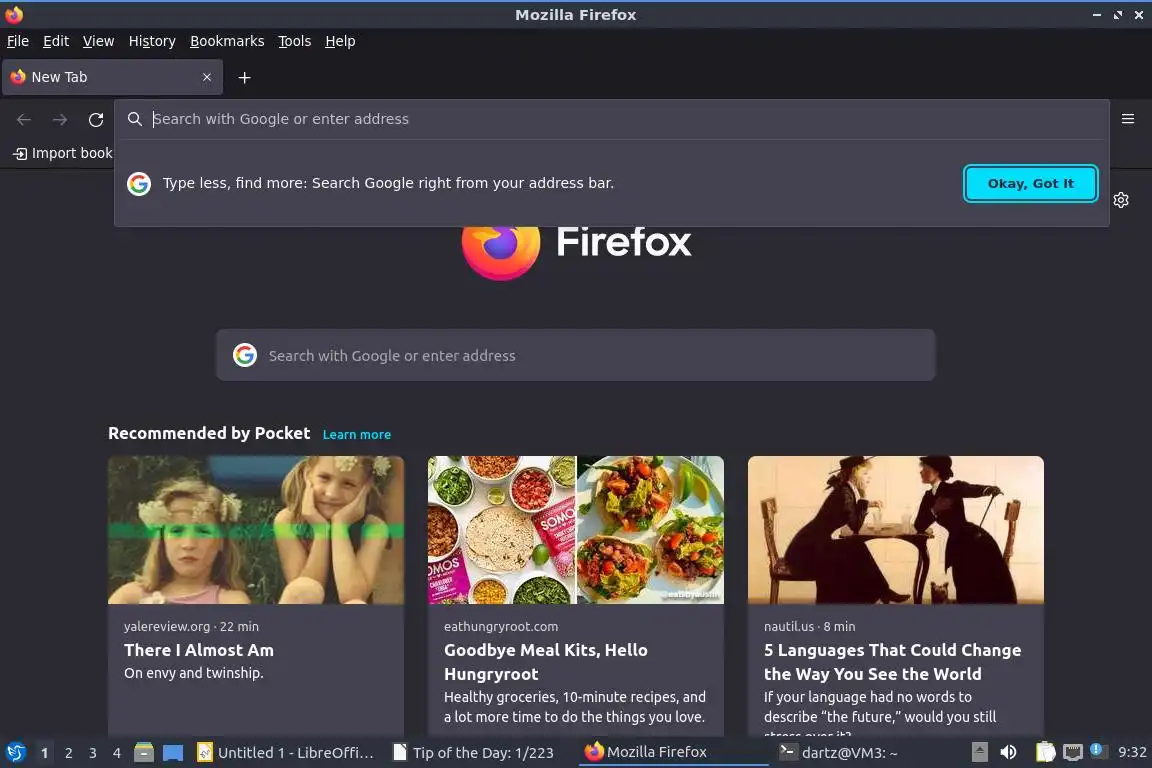Click yalereview.org source text
The height and width of the screenshot is (768, 1152).
[x=167, y=626]
